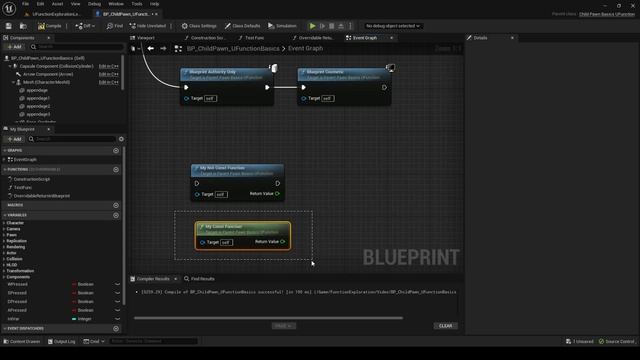Viewport: 640px width, 360px height.
Task: Expand the Replication variable category
Action: click(4, 241)
